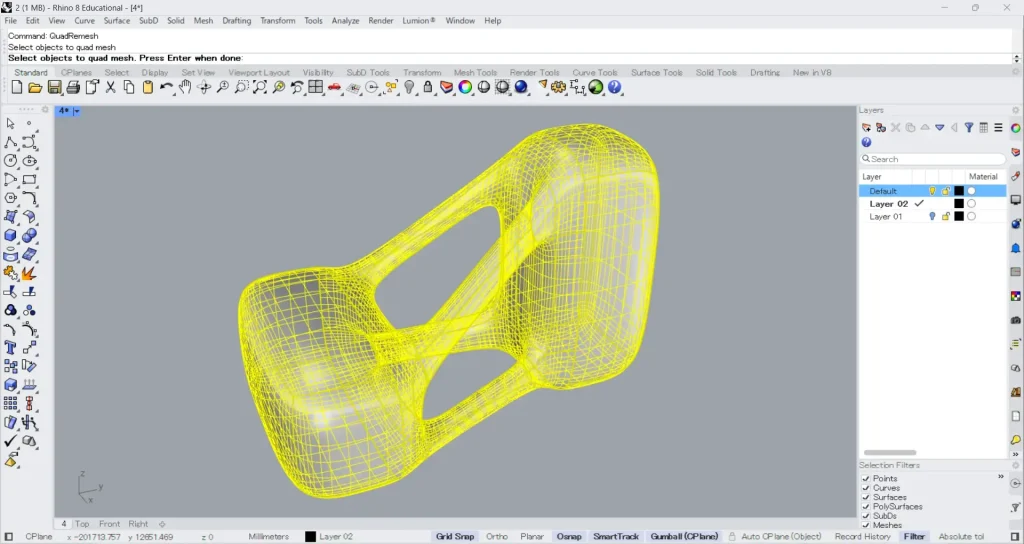The width and height of the screenshot is (1024, 544).
Task: Toggle the PolySurfaces selection filter checkbox
Action: tap(866, 507)
